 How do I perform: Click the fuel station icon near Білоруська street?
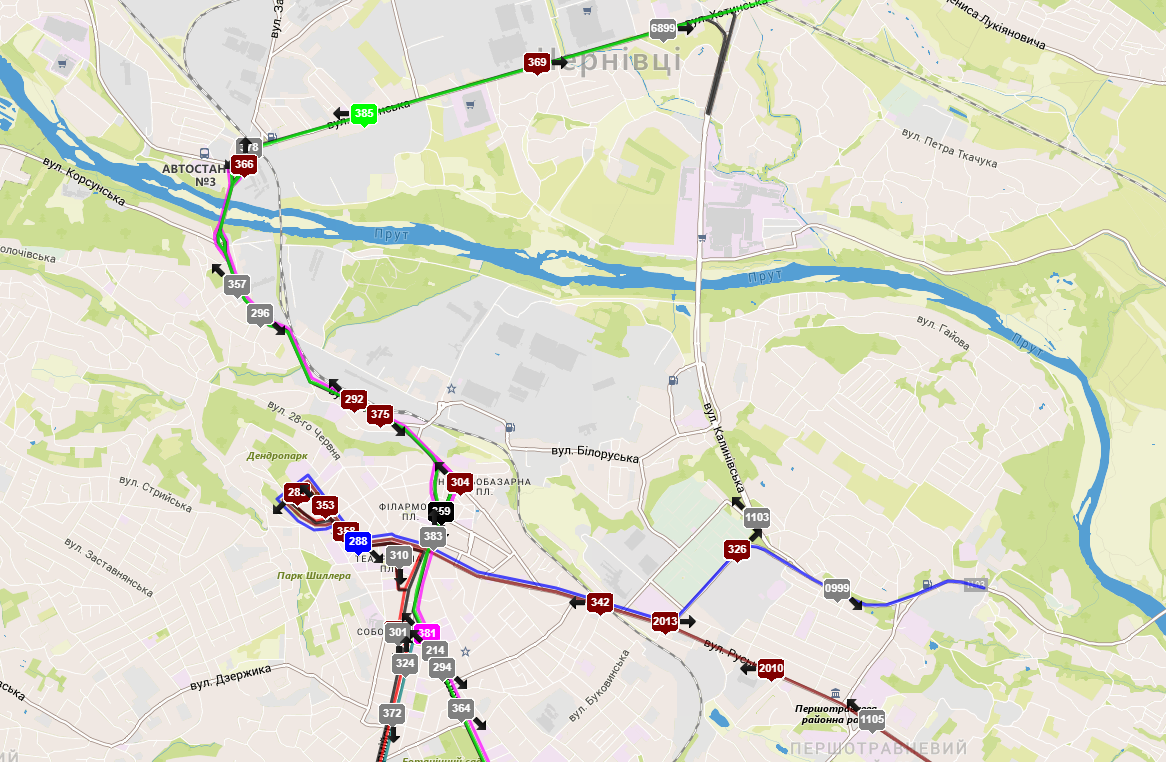(x=509, y=427)
